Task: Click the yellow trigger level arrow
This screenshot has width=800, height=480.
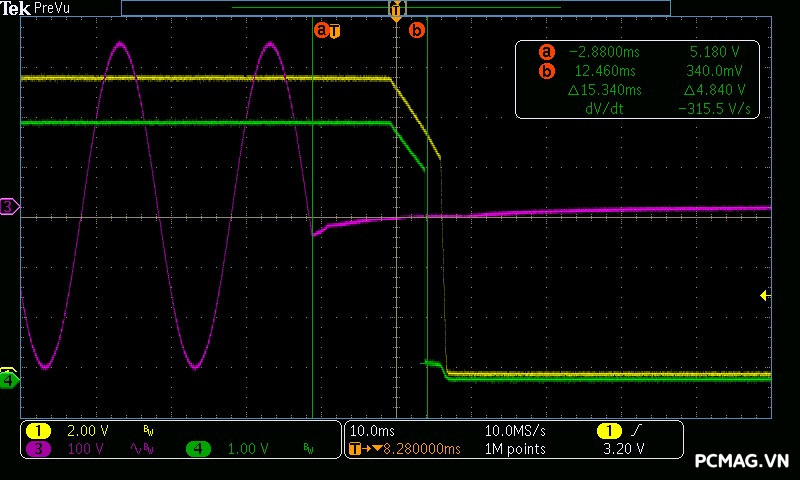Action: click(765, 295)
